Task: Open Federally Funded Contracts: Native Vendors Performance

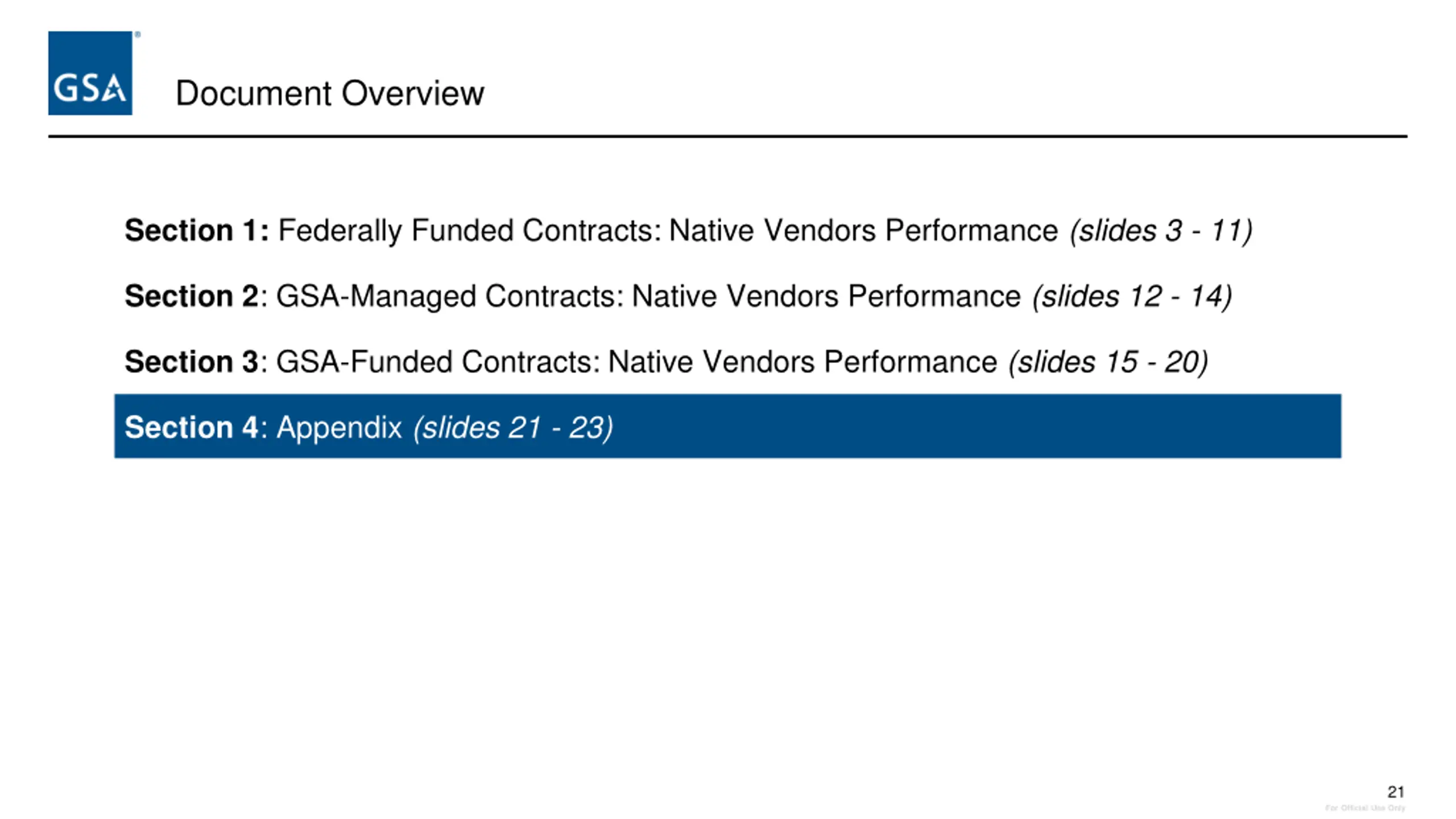Action: pos(668,231)
